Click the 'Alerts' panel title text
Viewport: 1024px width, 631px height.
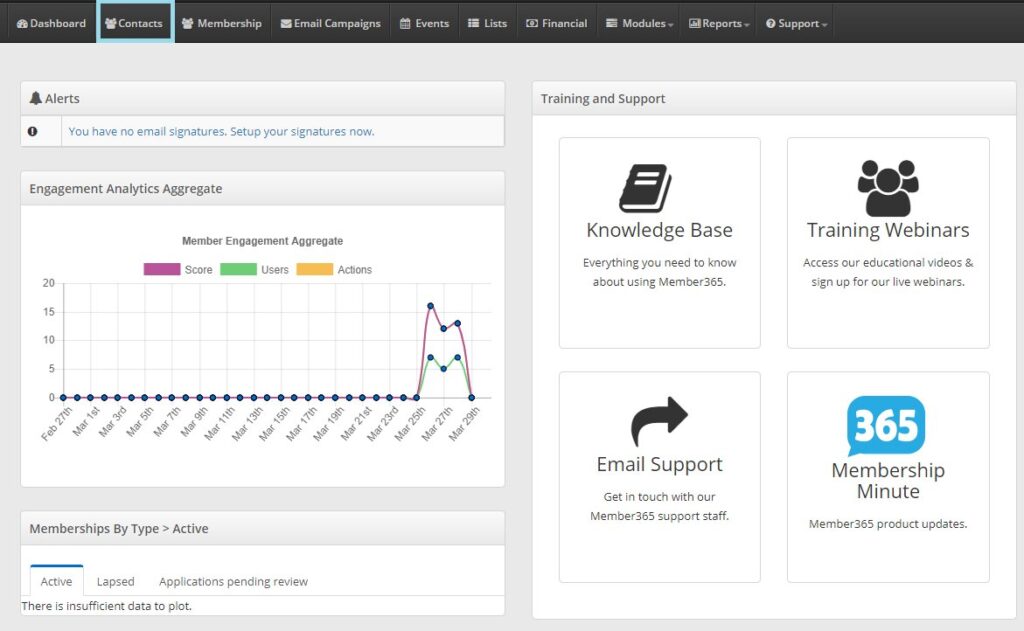62,99
